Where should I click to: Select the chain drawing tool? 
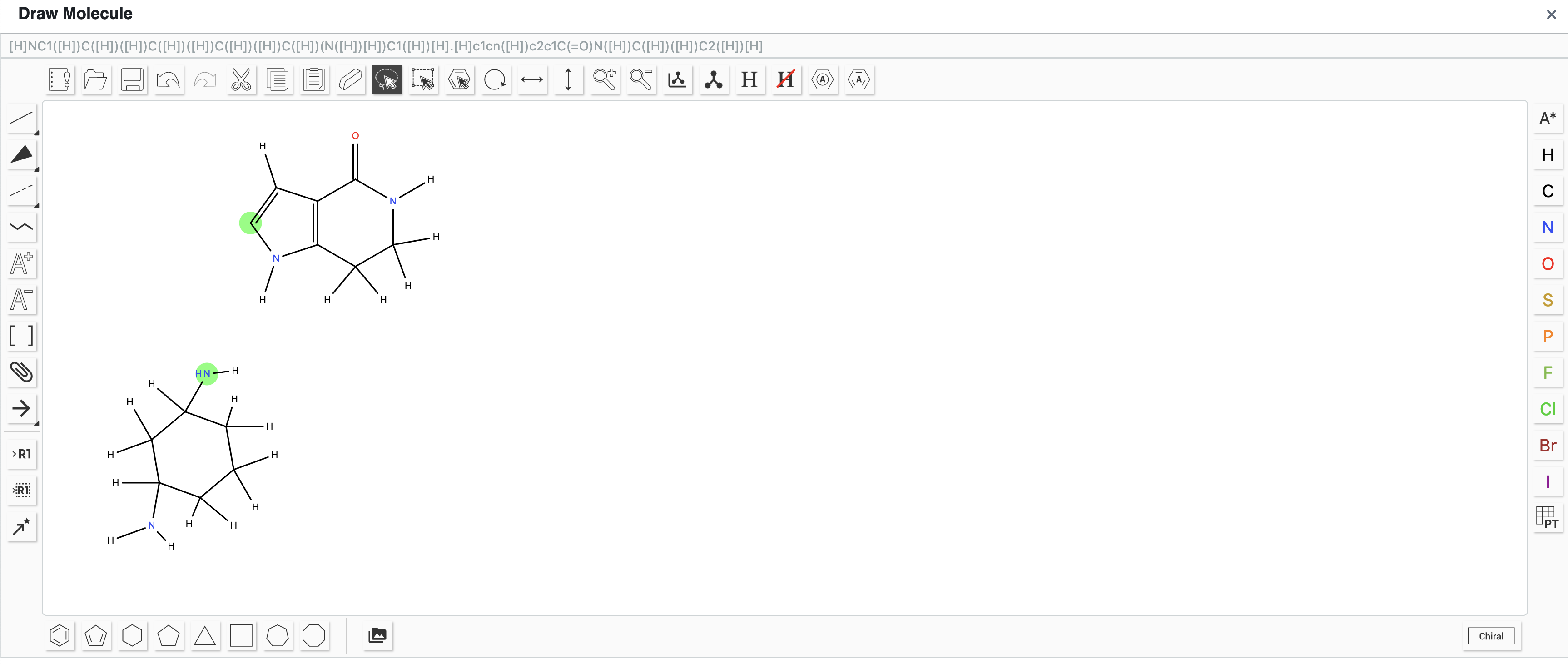point(22,227)
